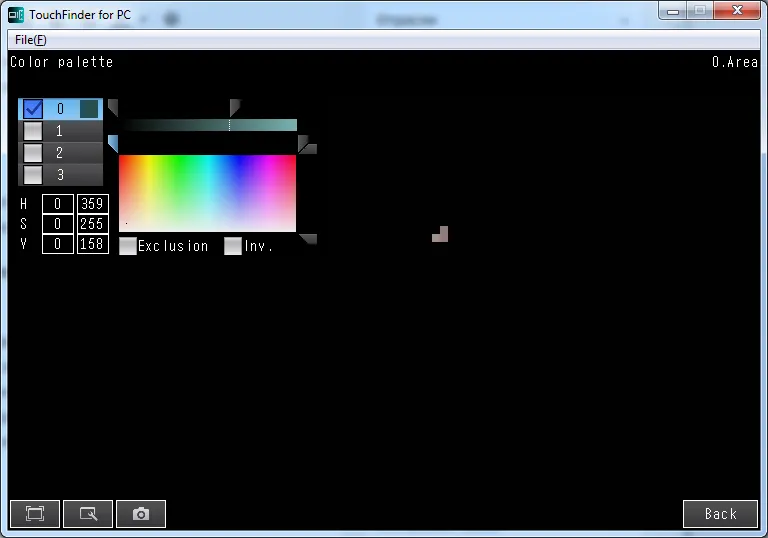Image resolution: width=768 pixels, height=538 pixels.
Task: Enable color palette entry 3 checkbox
Action: [32, 175]
